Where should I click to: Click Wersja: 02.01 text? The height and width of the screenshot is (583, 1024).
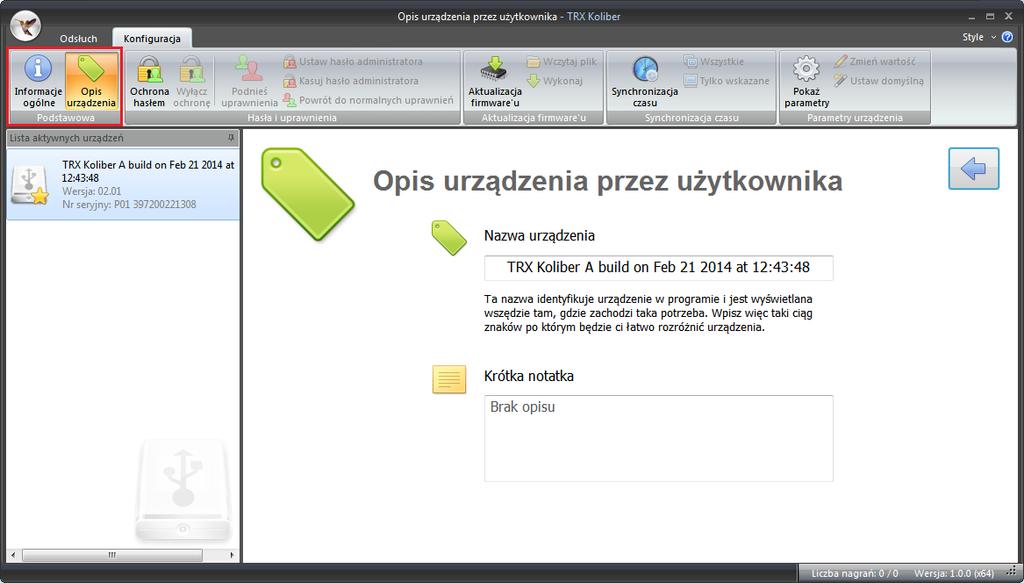91,191
